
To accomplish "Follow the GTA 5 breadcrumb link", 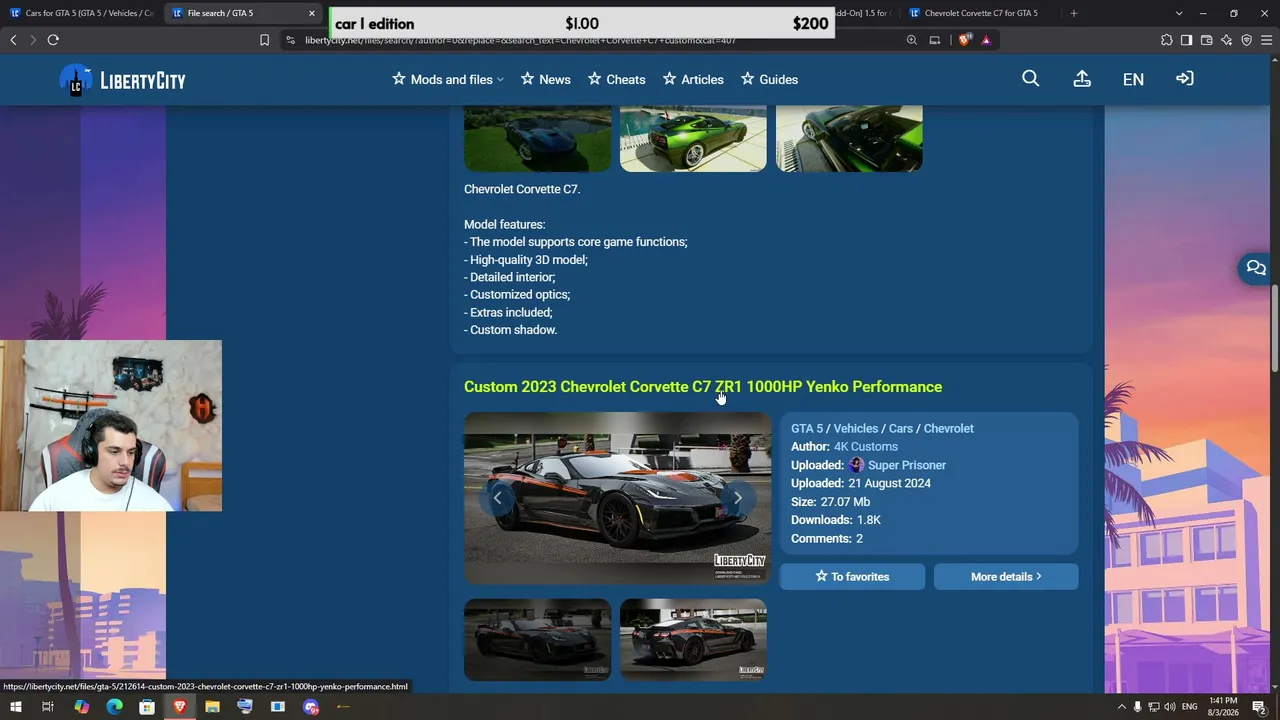I will [x=807, y=429].
